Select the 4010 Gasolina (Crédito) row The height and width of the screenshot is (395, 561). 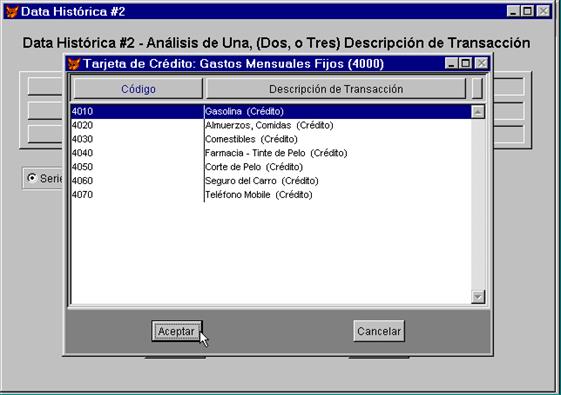(271, 111)
